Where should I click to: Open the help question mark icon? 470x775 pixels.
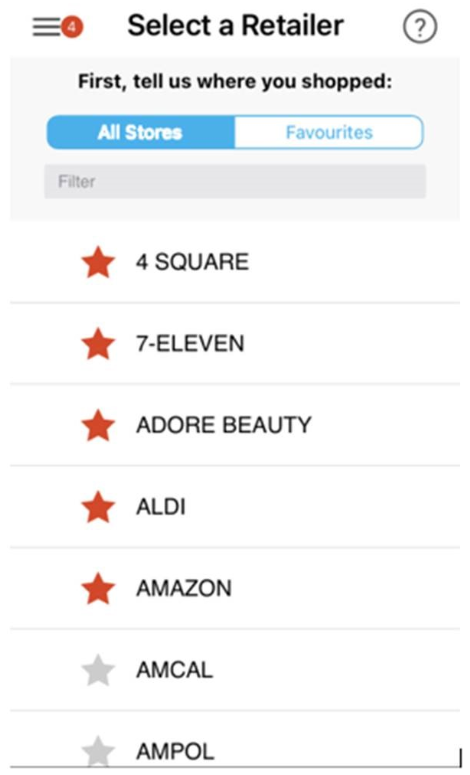click(420, 27)
